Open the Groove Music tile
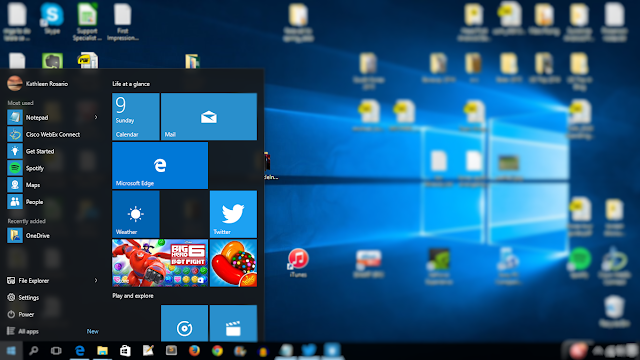The image size is (640, 360). 184,323
